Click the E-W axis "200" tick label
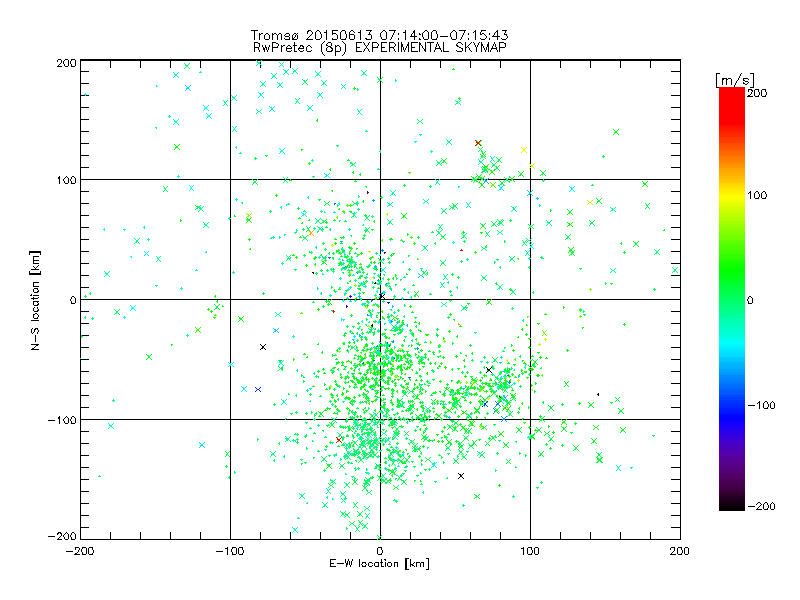800x600 pixels. coord(680,551)
